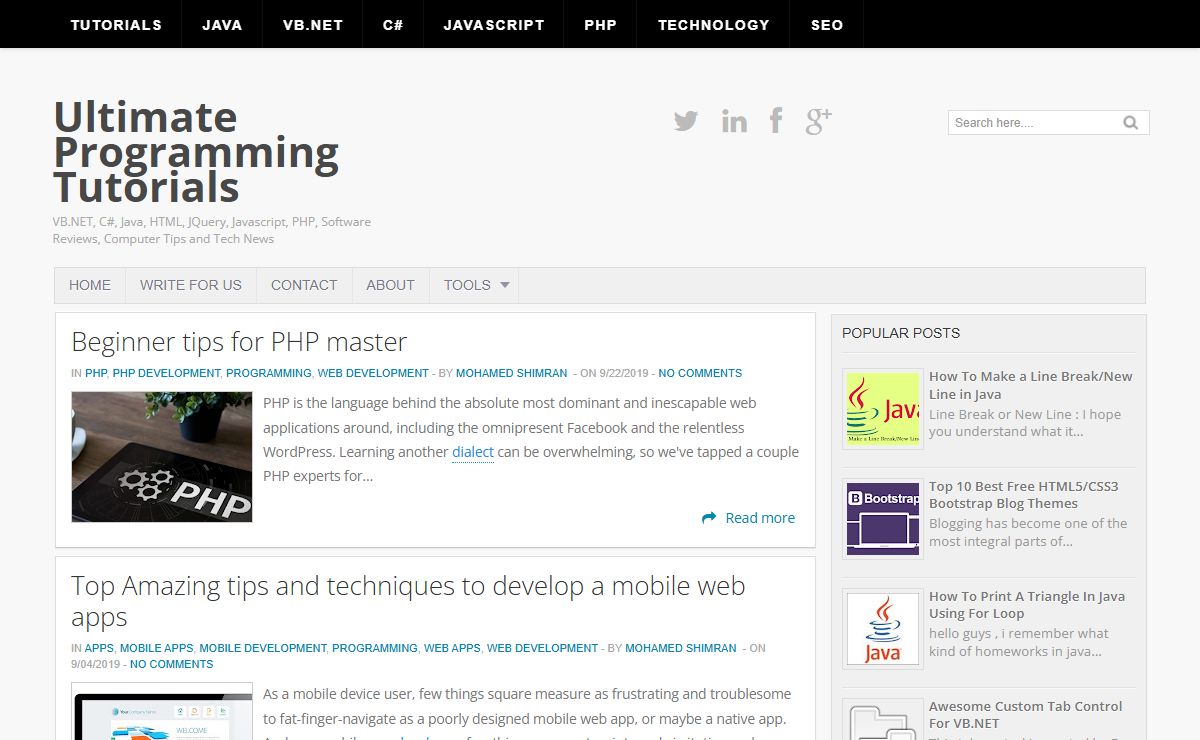Open the CONTACT page
Screen dimensions: 1200x740
click(x=304, y=285)
